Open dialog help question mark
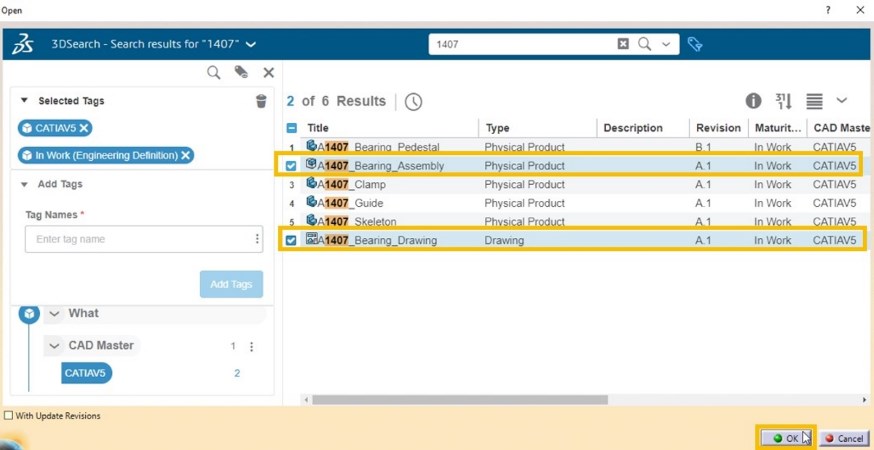Viewport: 874px width, 450px height. [x=828, y=10]
